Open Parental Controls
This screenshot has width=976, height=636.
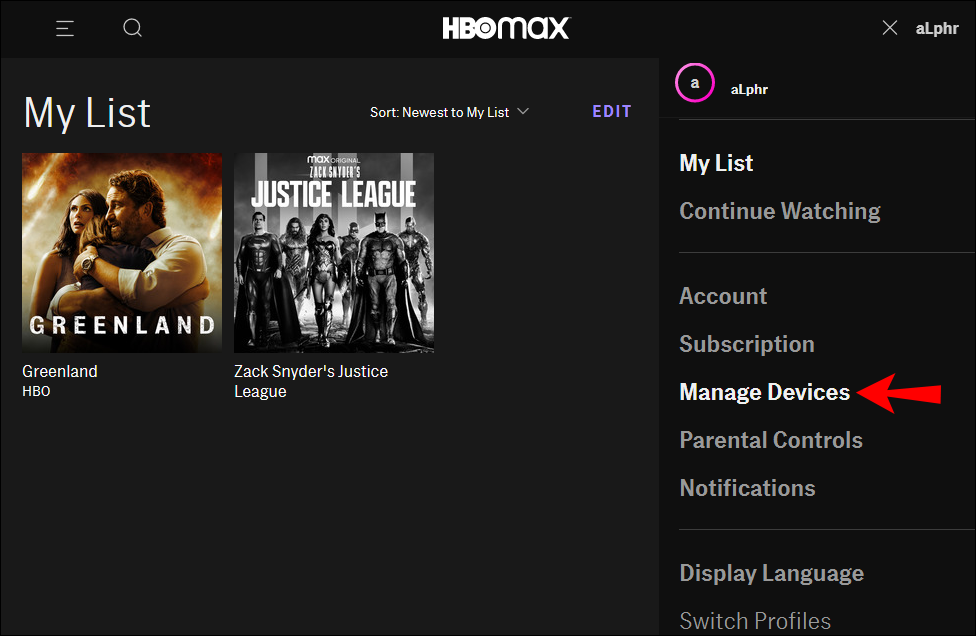click(771, 440)
